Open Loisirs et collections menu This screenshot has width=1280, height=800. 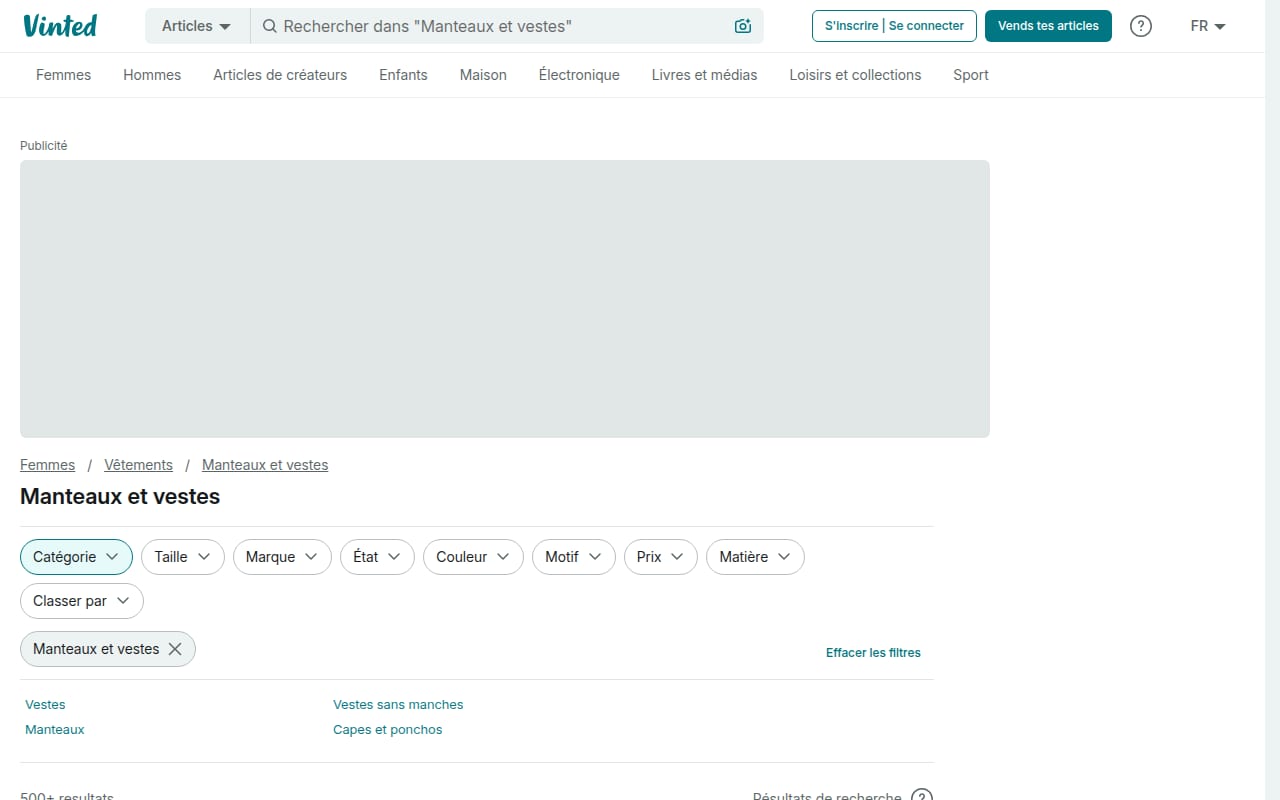coord(855,75)
